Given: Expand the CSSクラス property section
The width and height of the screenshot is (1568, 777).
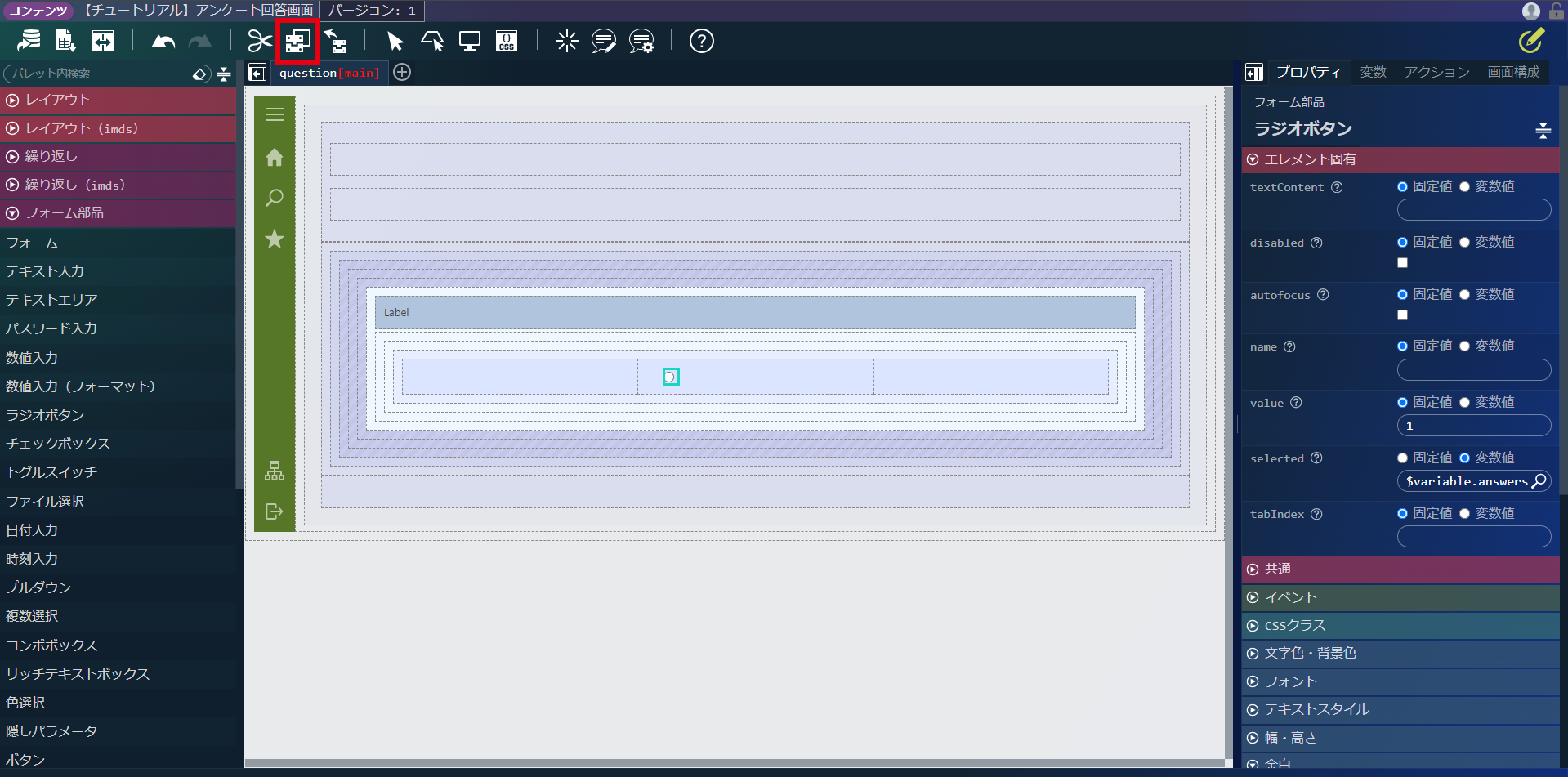Looking at the screenshot, I should point(1400,625).
